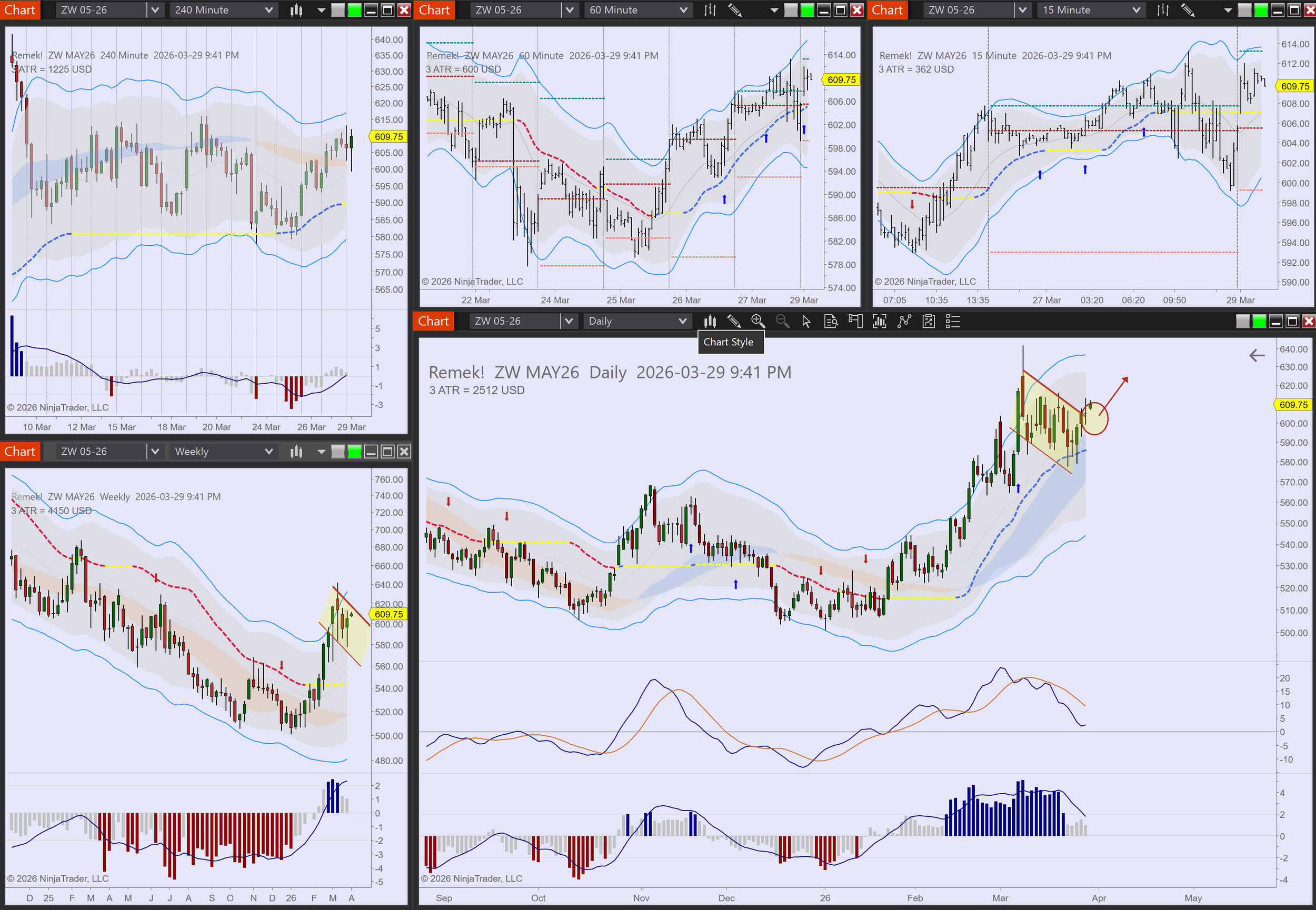
Task: Open Chart Style in Daily chart
Action: pos(710,322)
